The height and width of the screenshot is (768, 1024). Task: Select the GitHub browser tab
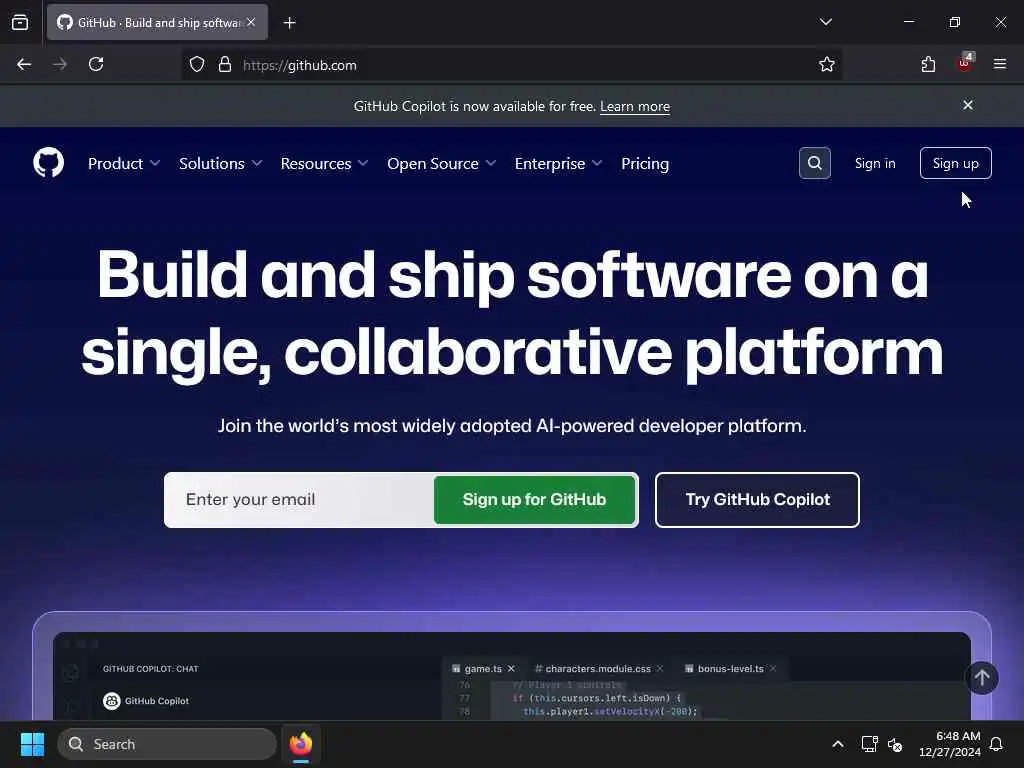point(157,22)
